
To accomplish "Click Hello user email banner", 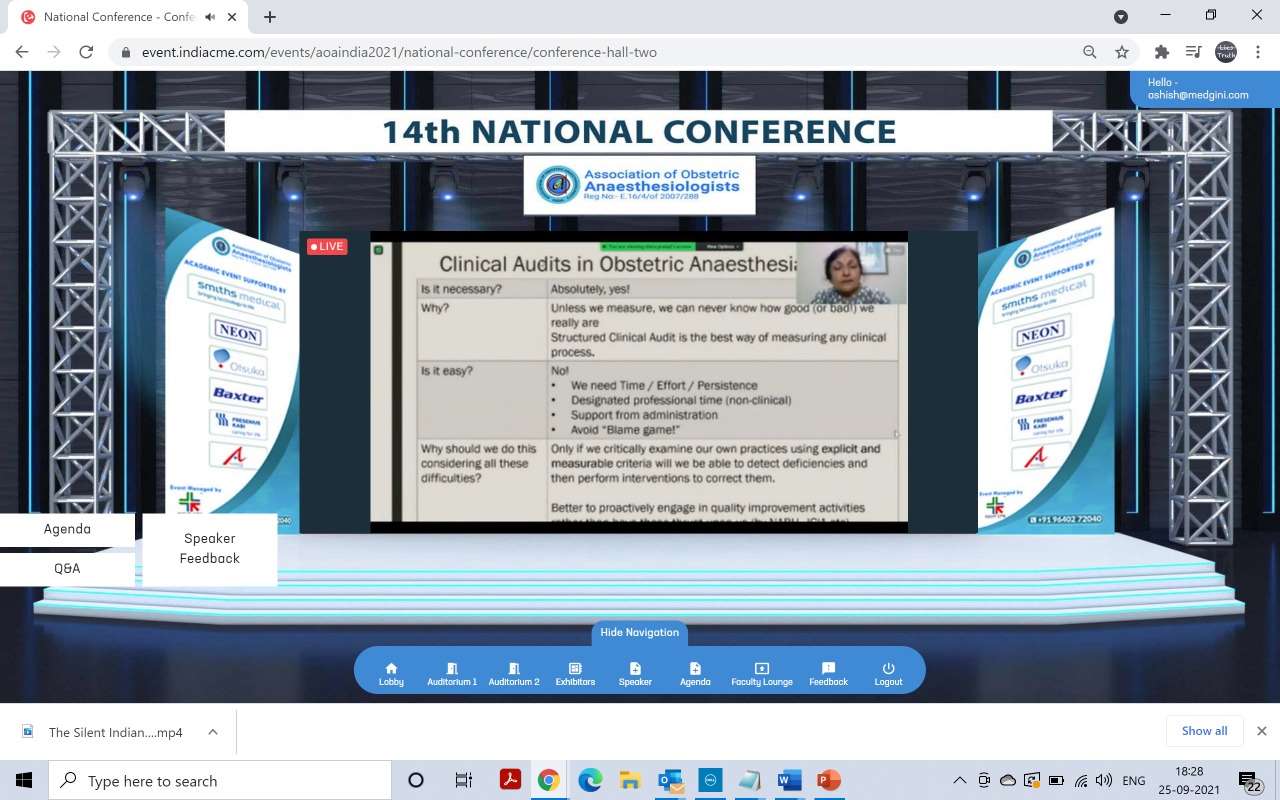I will tap(1206, 89).
